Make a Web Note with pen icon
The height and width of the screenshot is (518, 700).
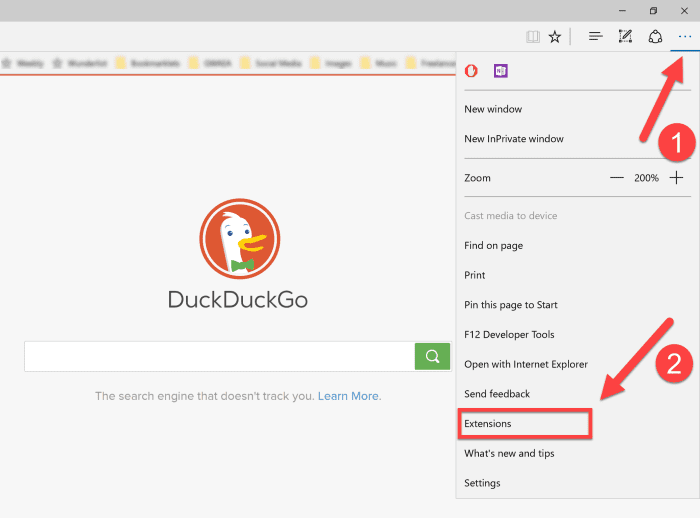click(625, 37)
